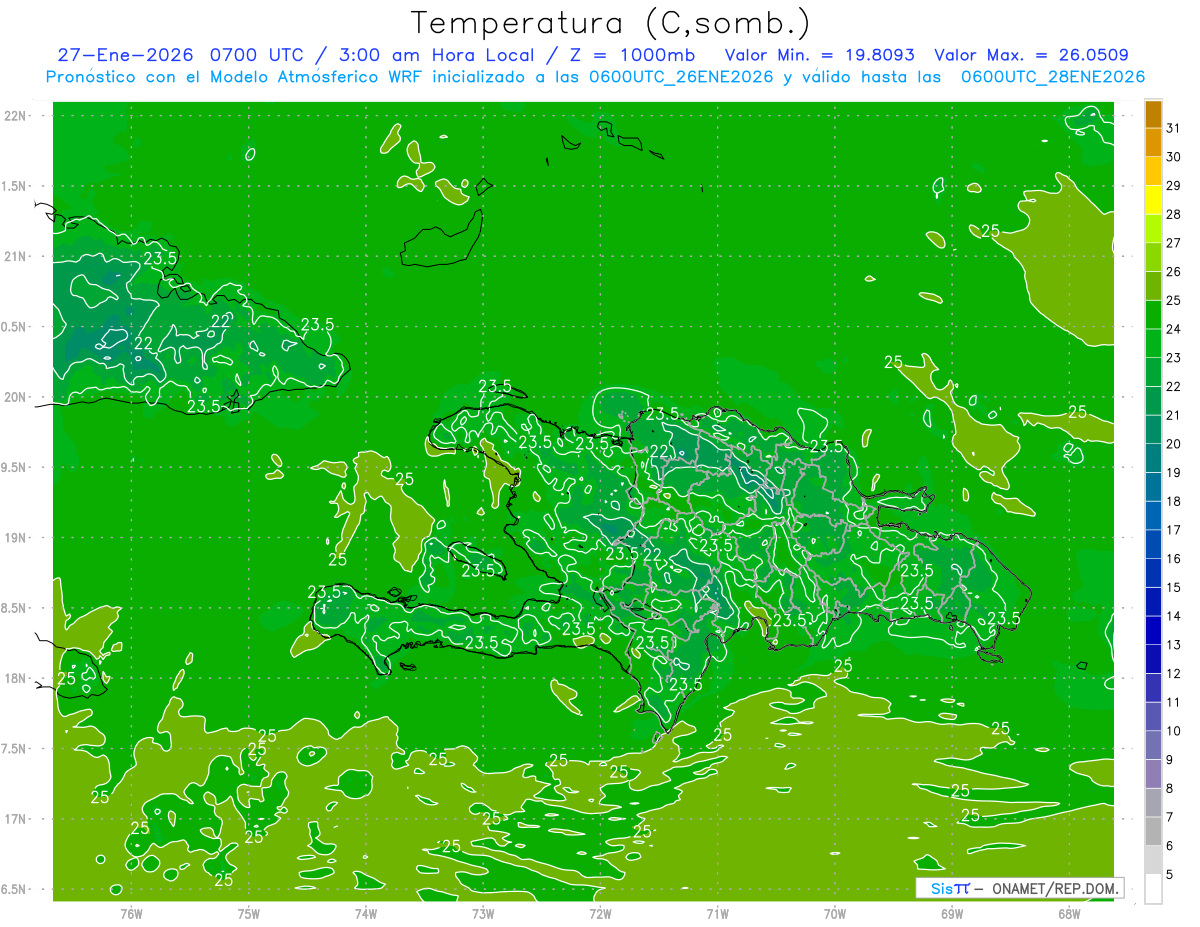Click the "73W" longitude axis label
1200x927 pixels.
(x=483, y=913)
